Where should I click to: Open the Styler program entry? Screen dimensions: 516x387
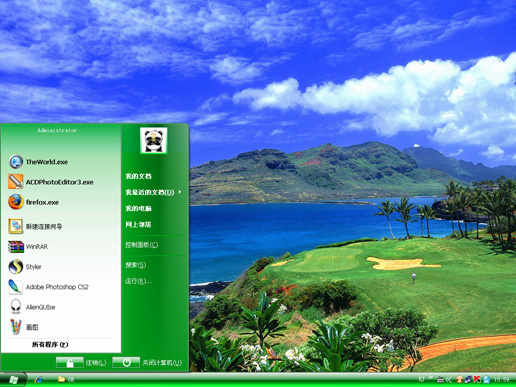point(25,267)
